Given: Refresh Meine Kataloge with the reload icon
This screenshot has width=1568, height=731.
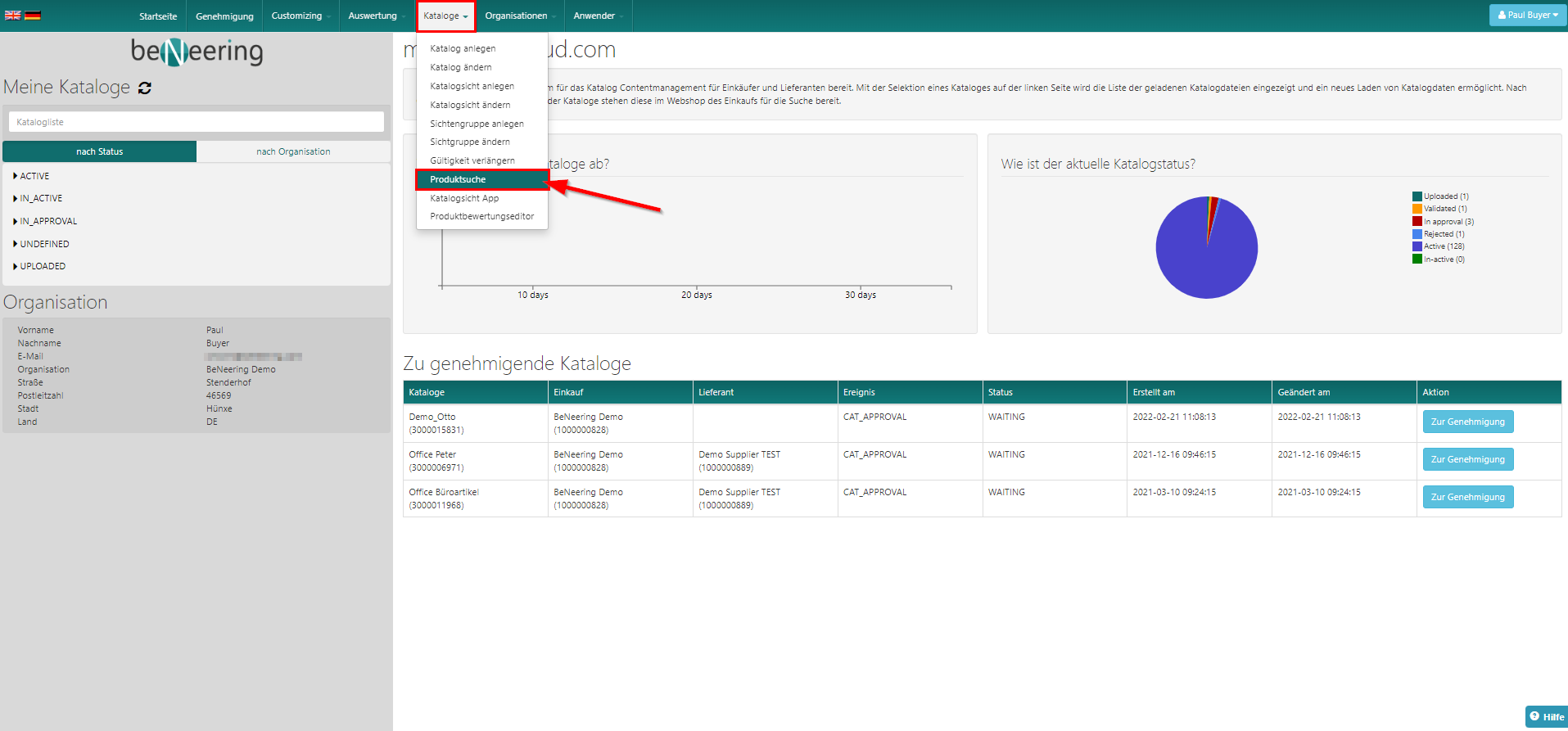Looking at the screenshot, I should tap(145, 88).
